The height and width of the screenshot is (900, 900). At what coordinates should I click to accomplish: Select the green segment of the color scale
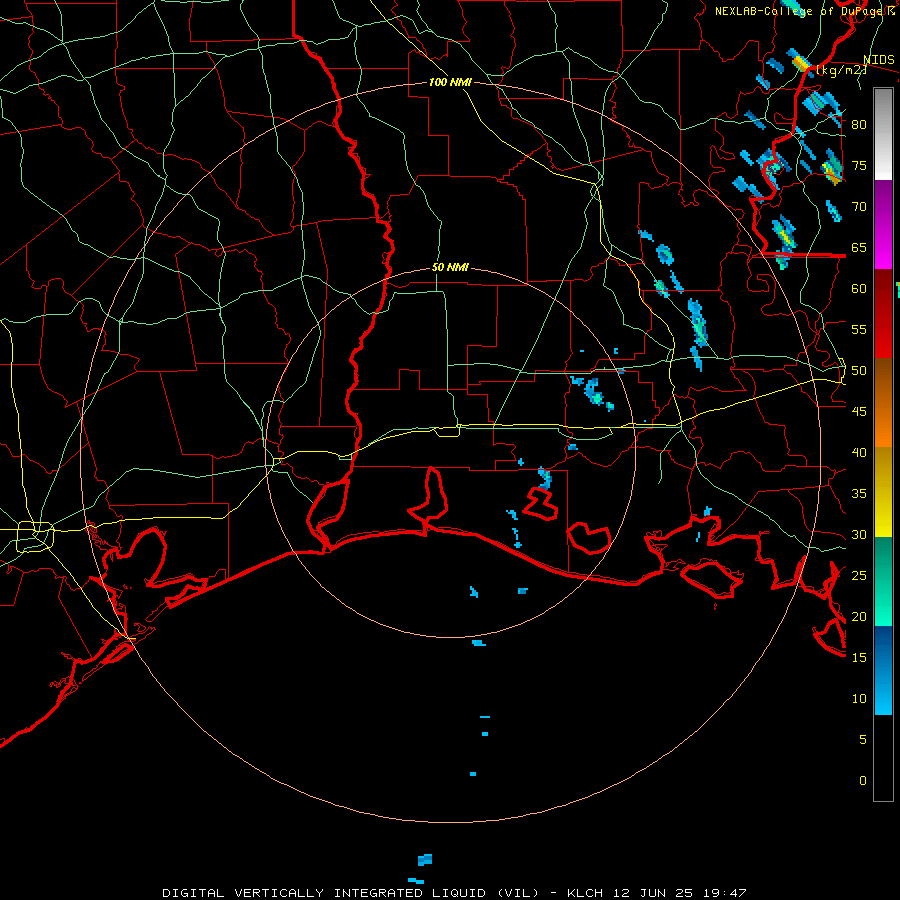click(x=883, y=581)
